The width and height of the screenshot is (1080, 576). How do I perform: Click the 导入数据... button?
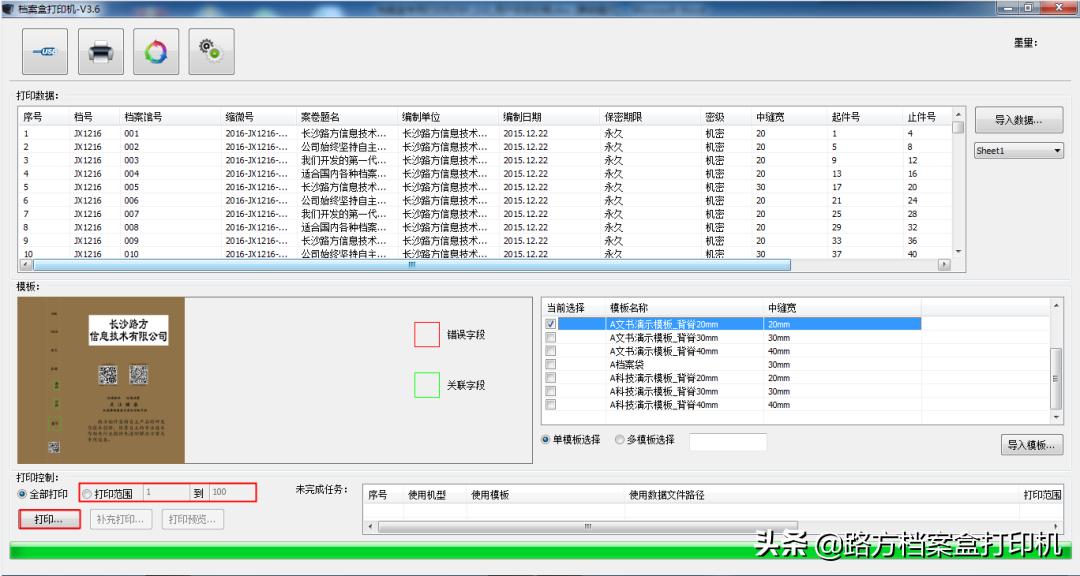1019,120
